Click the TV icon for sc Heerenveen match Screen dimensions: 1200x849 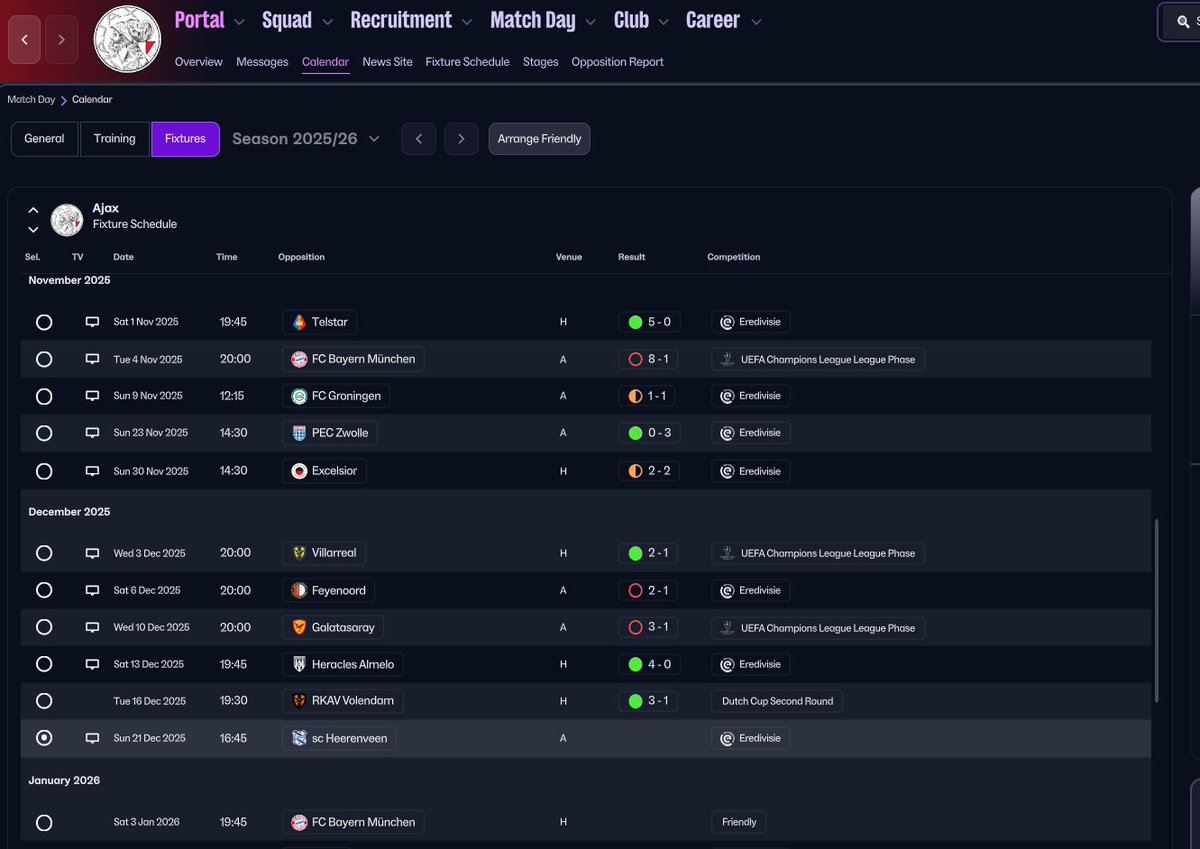[92, 738]
